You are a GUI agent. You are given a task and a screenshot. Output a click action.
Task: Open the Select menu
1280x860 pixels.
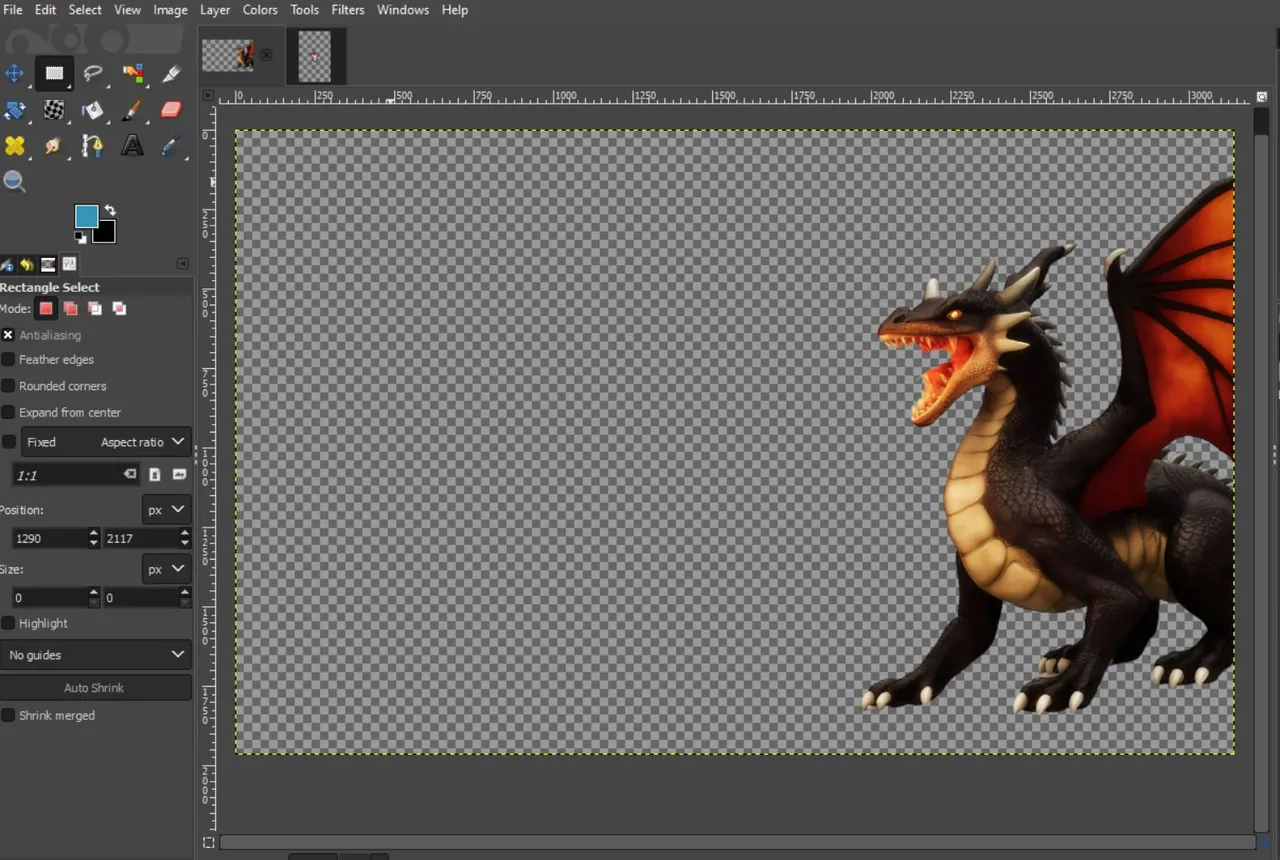point(85,10)
